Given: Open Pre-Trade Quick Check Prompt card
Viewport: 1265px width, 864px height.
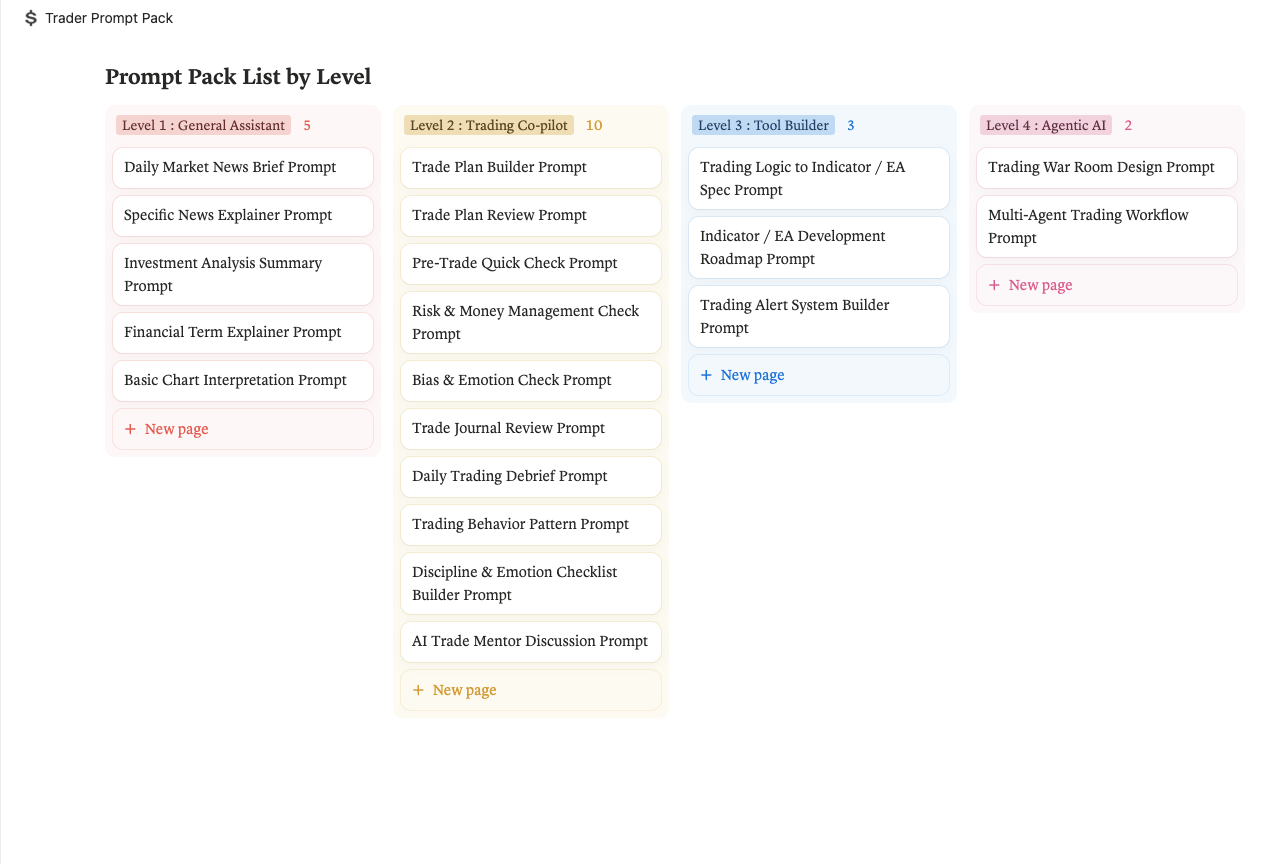Looking at the screenshot, I should tap(531, 263).
